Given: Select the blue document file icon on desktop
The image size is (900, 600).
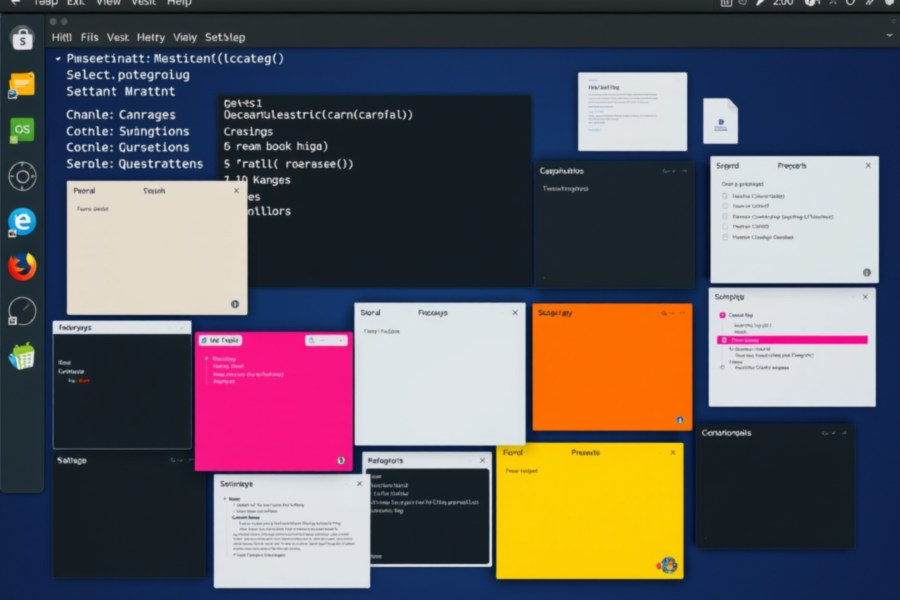Looking at the screenshot, I should click(720, 121).
